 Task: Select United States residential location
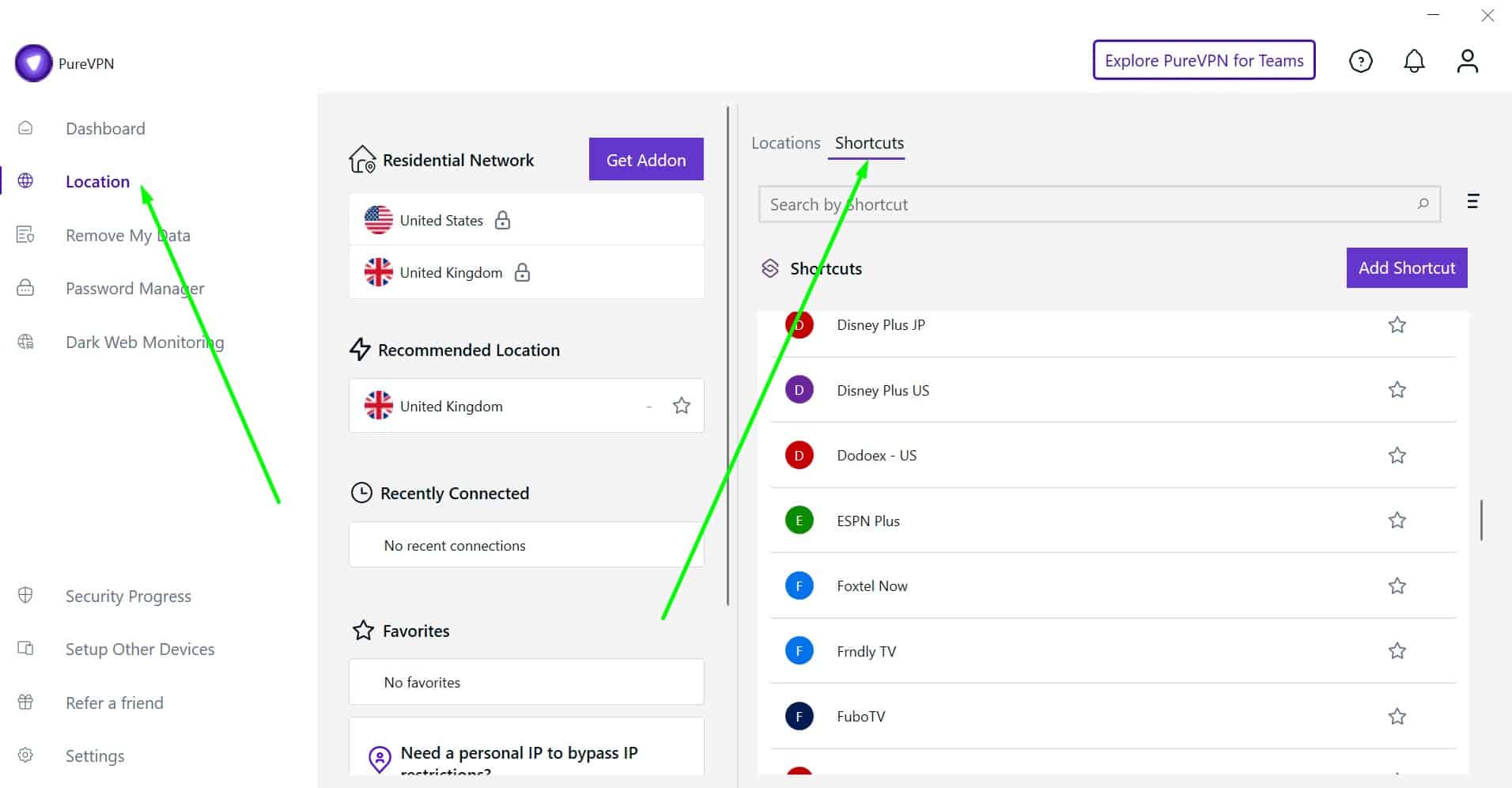527,220
